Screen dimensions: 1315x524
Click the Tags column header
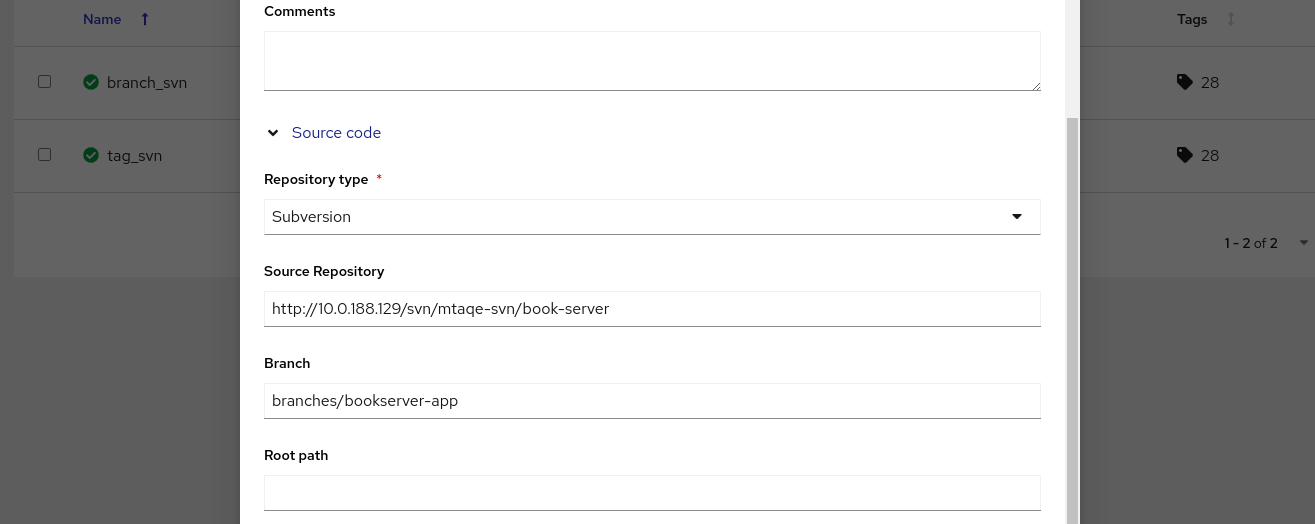pyautogui.click(x=1192, y=19)
